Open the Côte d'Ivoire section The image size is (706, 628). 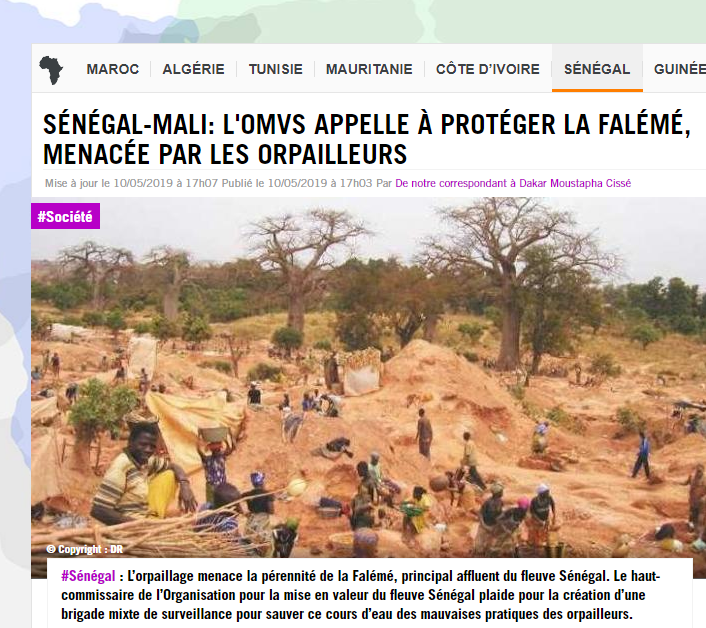point(488,69)
